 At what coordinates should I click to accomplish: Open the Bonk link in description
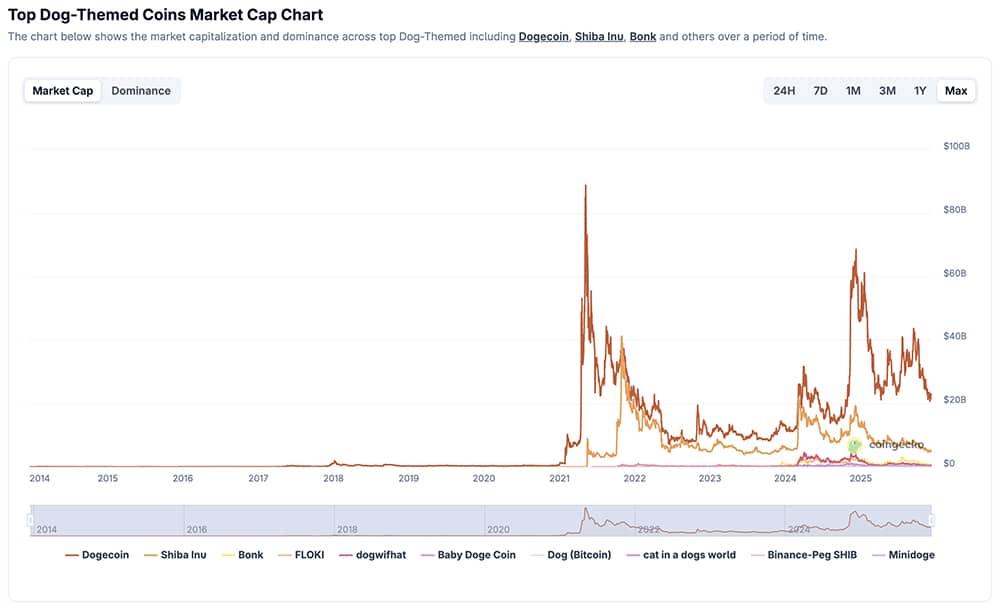pyautogui.click(x=642, y=36)
